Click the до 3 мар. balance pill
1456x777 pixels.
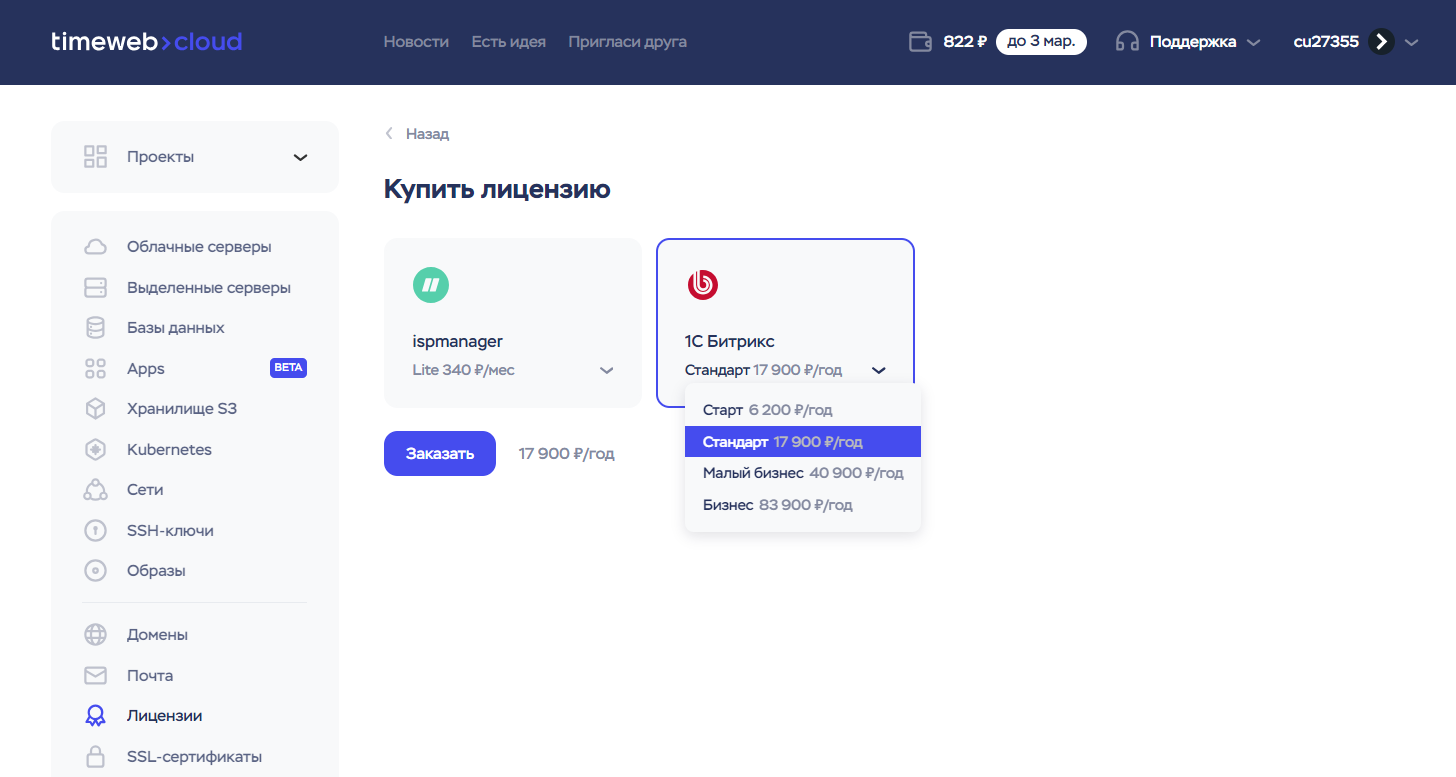pyautogui.click(x=1041, y=42)
